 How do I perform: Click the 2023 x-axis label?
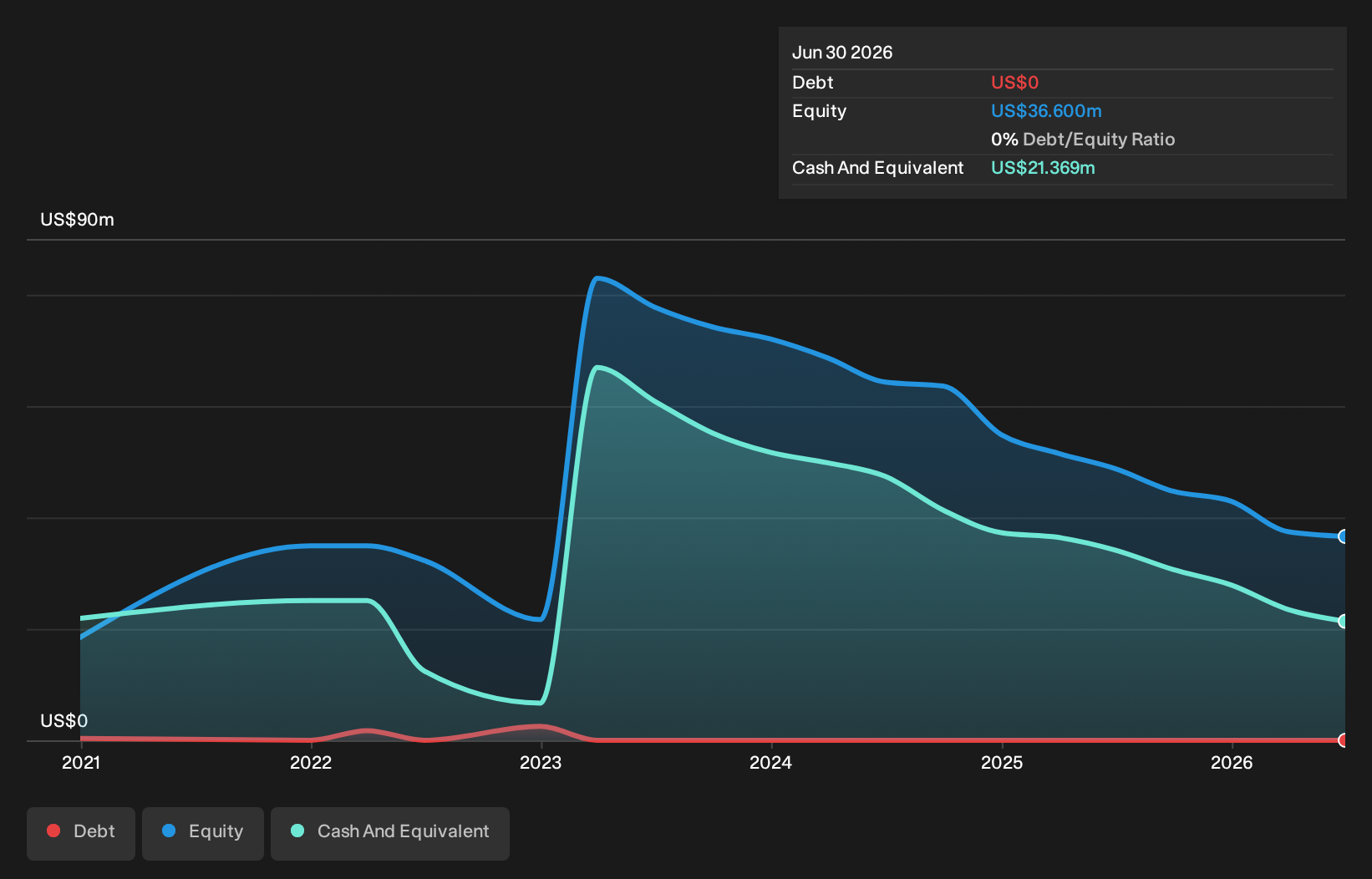tap(541, 762)
